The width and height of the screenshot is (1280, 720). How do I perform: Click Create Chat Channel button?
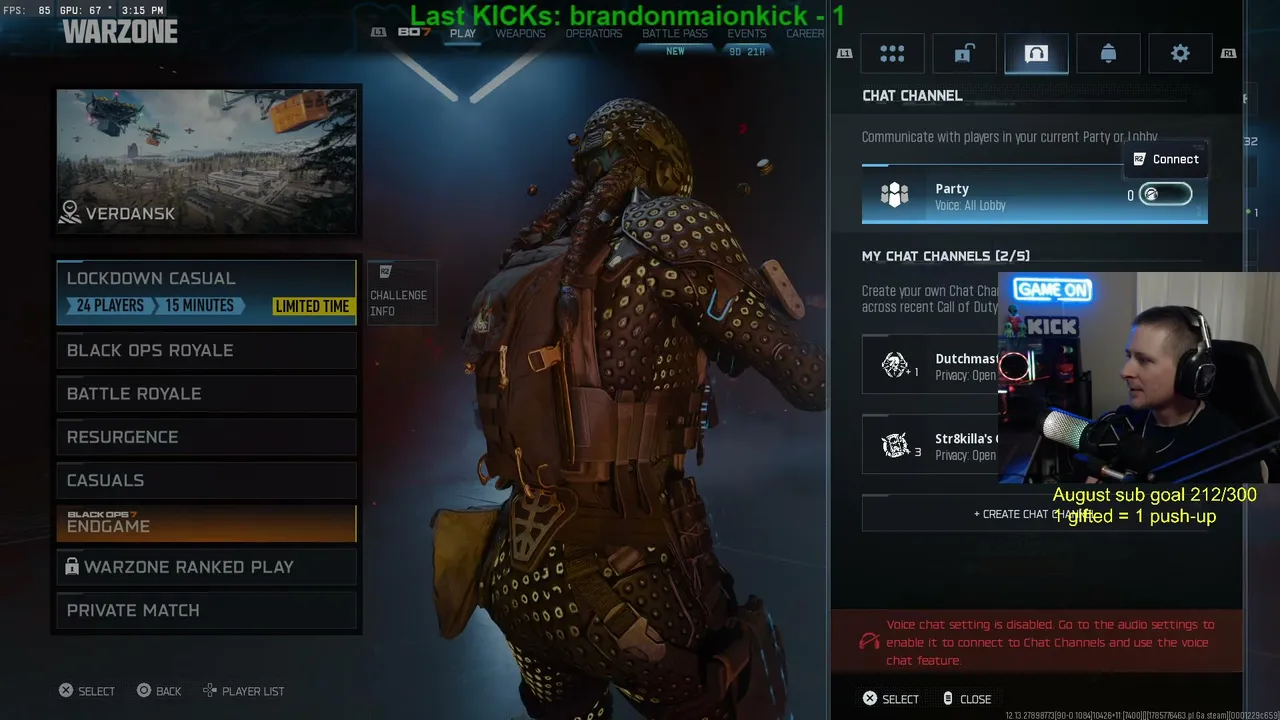[1034, 514]
